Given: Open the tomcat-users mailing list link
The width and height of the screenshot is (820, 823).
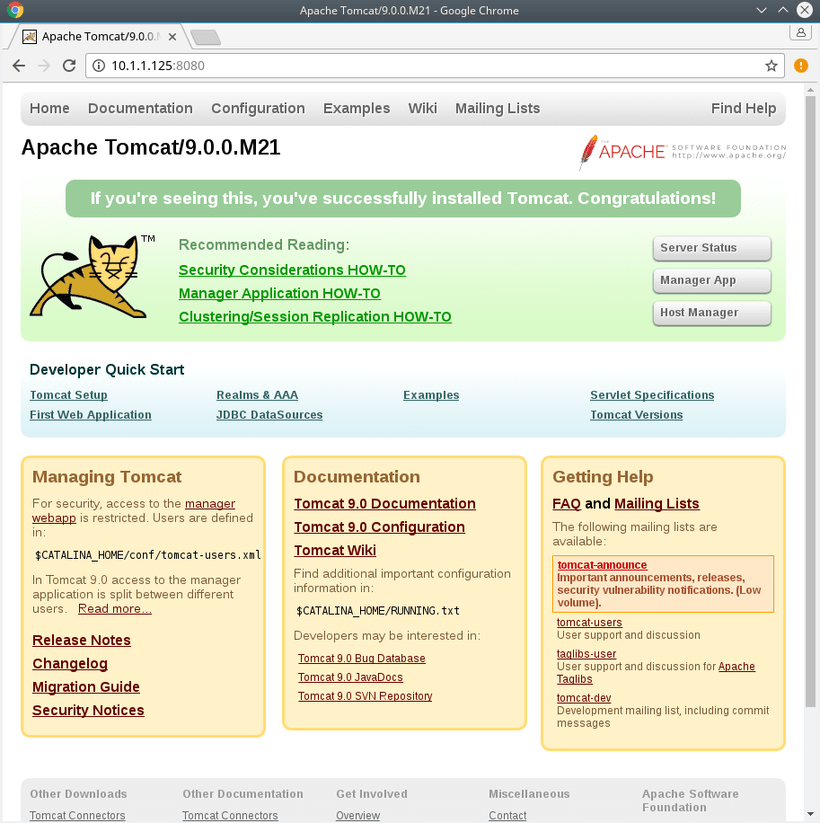Looking at the screenshot, I should coord(590,622).
